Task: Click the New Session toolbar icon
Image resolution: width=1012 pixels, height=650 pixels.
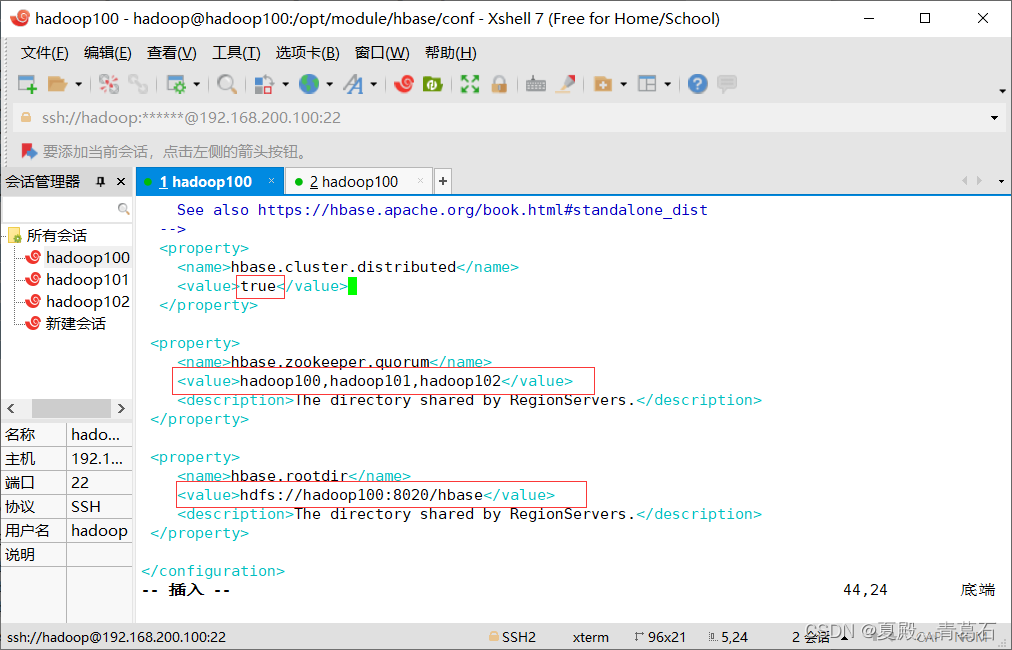Action: click(27, 84)
